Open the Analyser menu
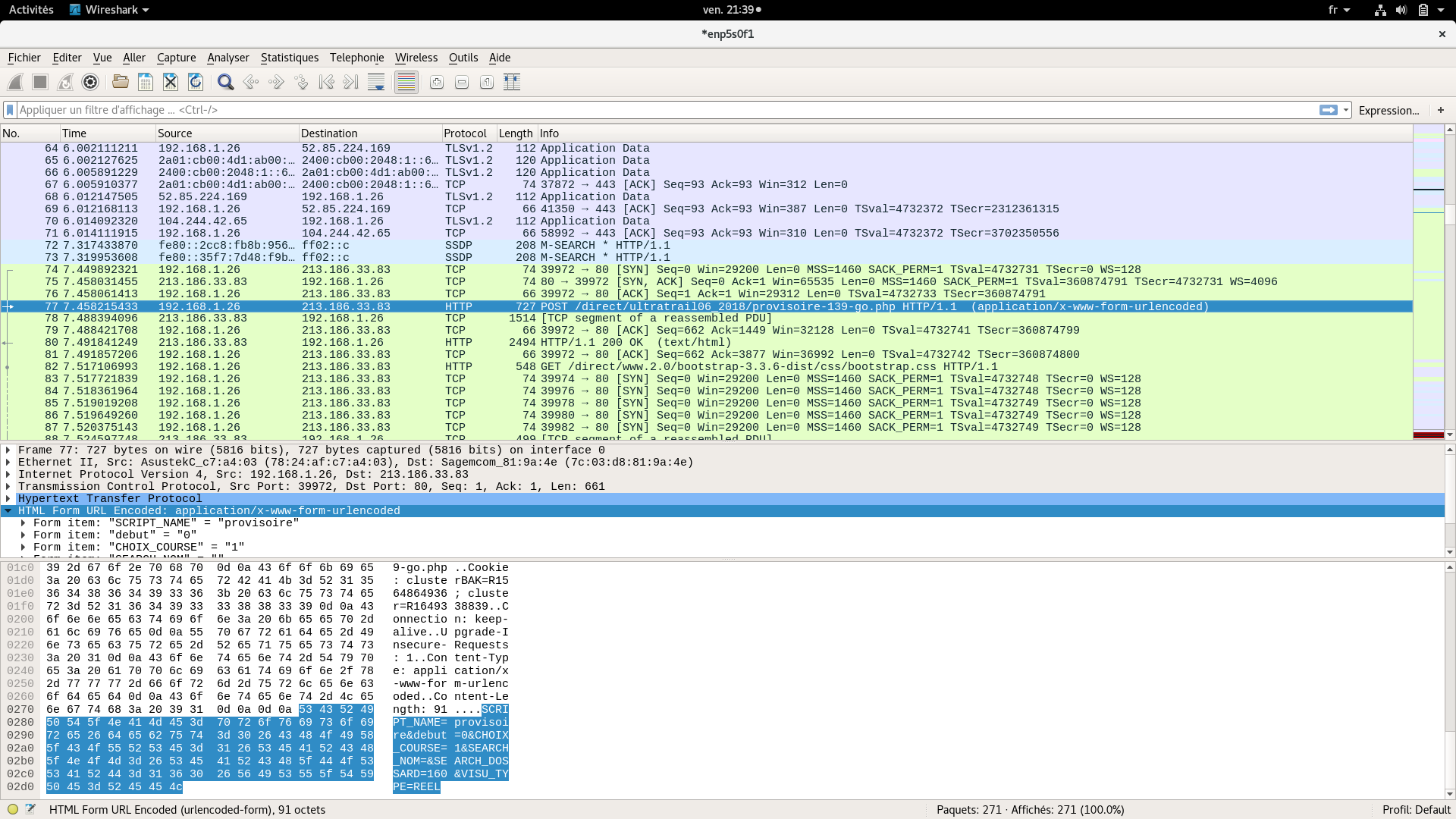 pyautogui.click(x=227, y=58)
